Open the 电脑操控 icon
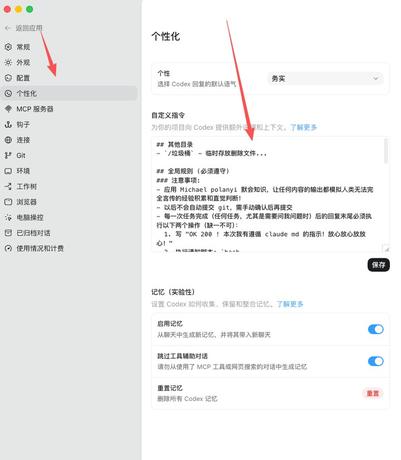 (8, 217)
